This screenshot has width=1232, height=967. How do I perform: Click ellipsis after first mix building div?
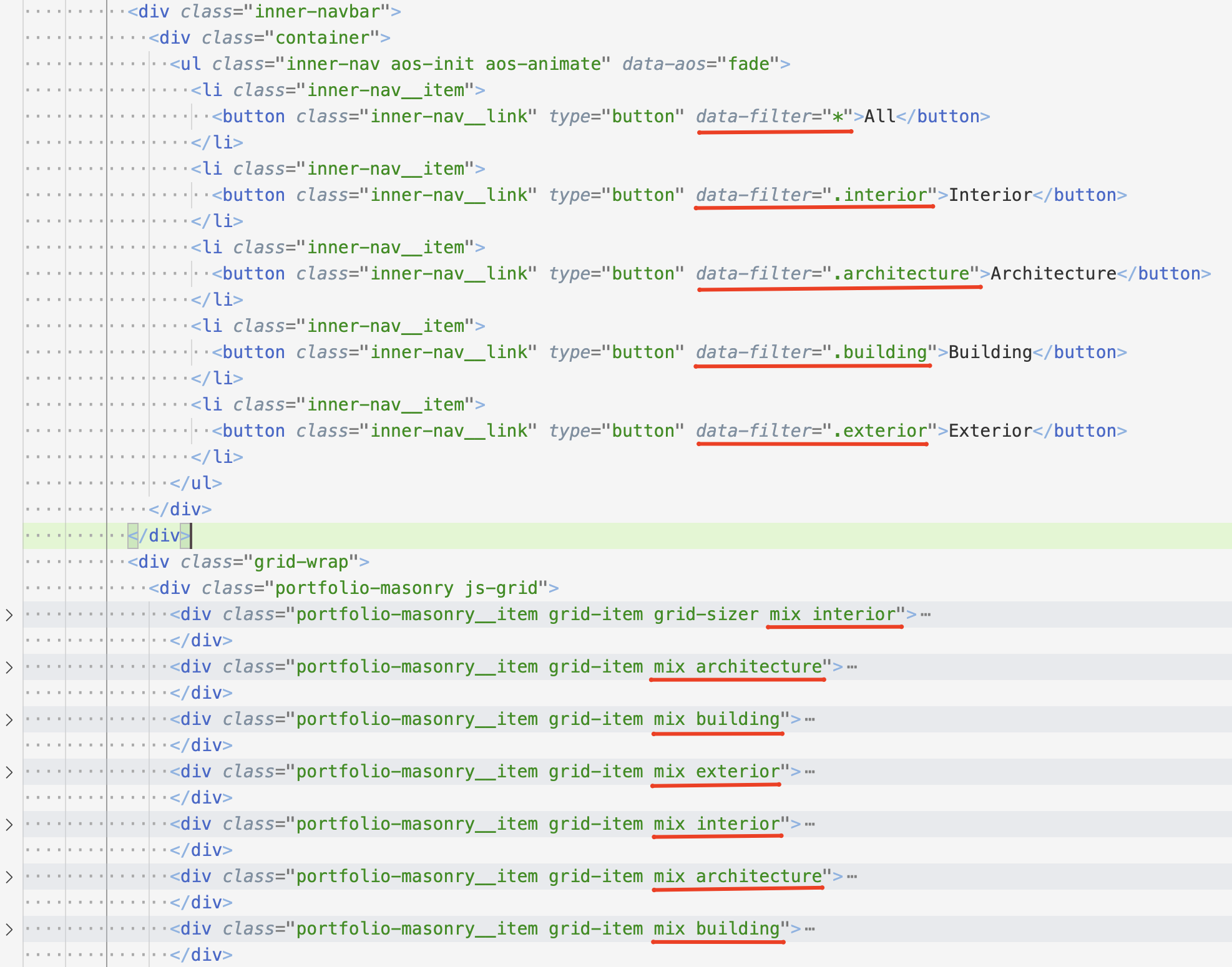click(x=809, y=720)
